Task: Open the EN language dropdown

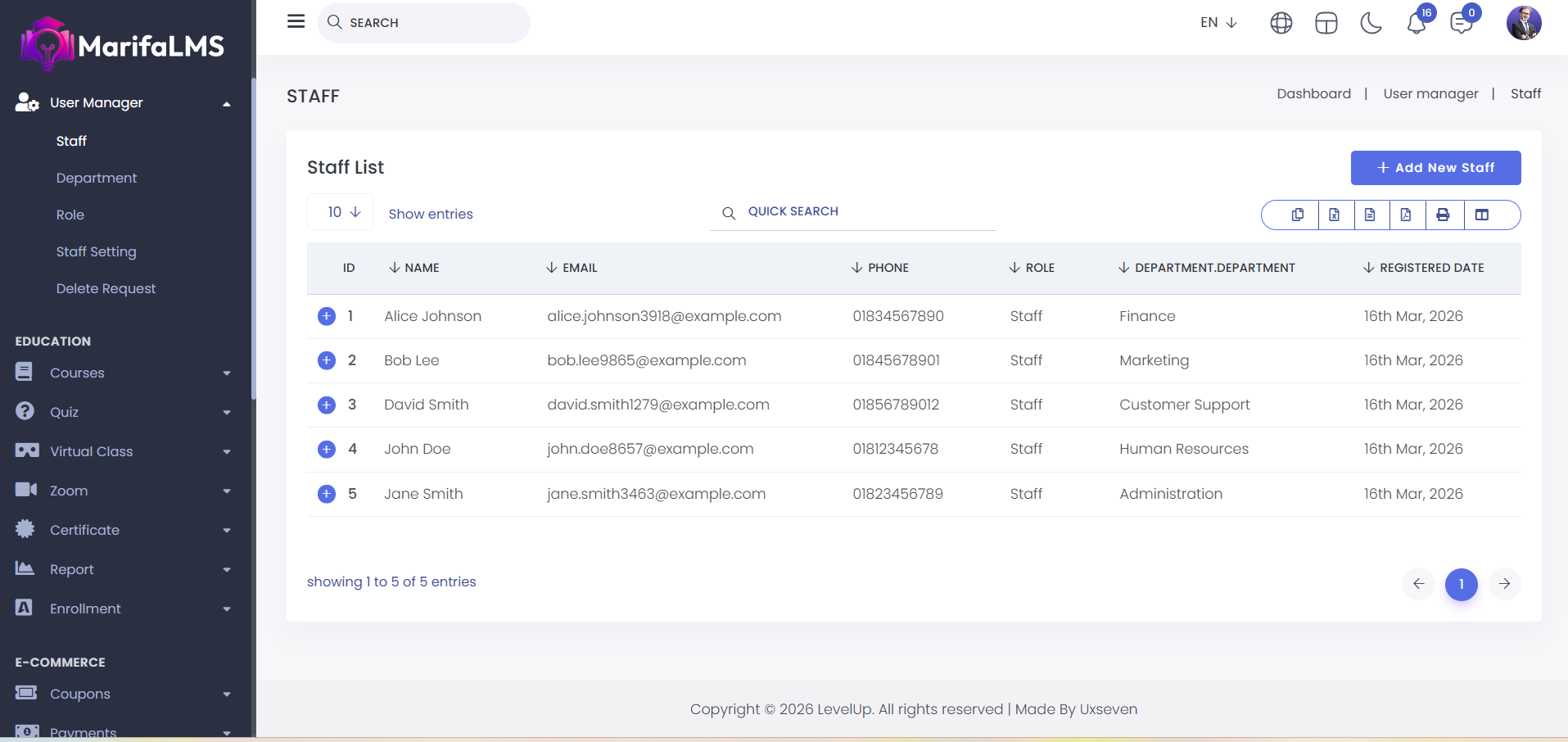Action: click(1218, 23)
